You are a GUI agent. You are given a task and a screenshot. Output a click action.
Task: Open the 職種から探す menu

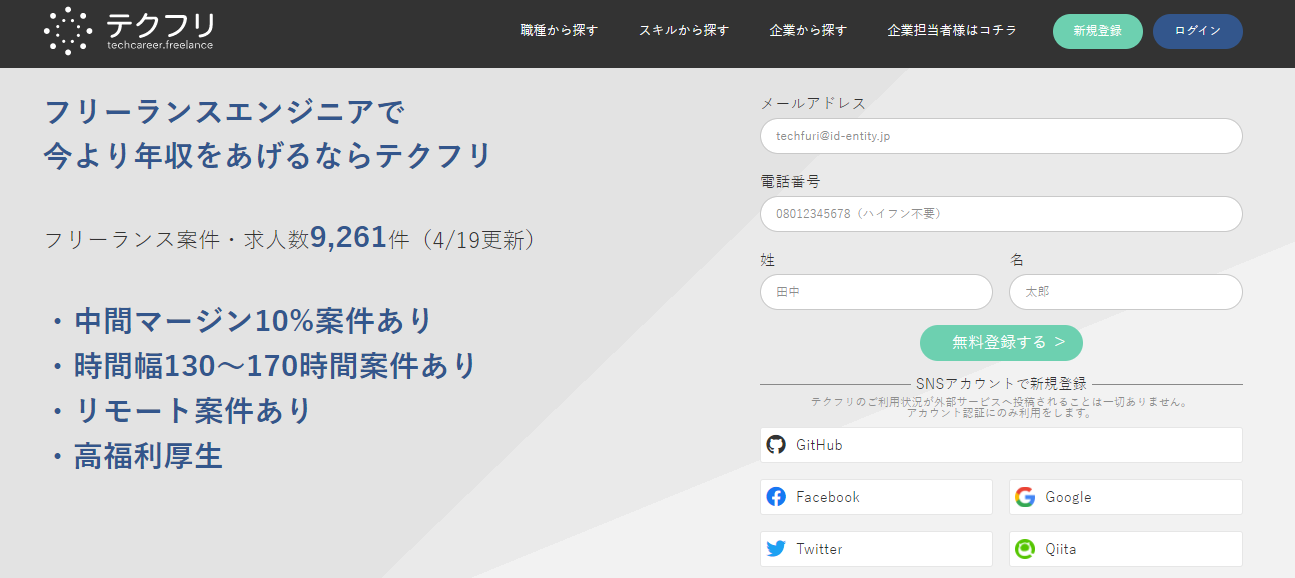[559, 30]
